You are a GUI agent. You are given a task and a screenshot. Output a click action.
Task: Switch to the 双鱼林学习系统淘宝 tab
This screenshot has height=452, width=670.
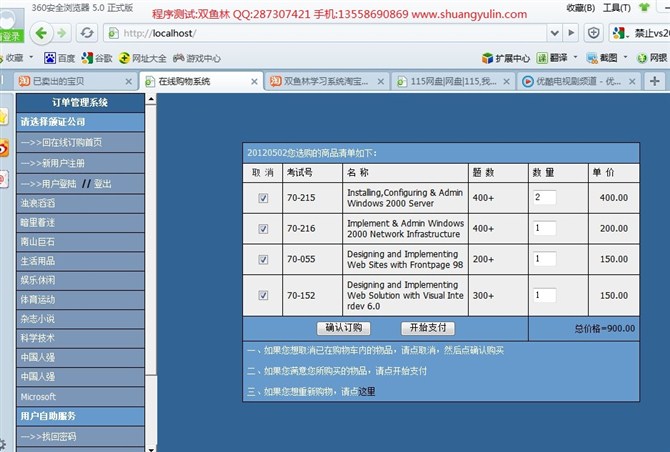coord(327,81)
